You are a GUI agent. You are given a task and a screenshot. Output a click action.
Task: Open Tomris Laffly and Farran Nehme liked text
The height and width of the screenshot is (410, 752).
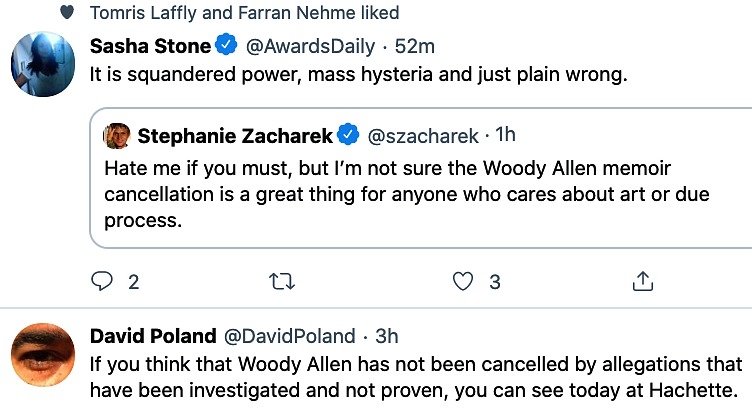(245, 12)
